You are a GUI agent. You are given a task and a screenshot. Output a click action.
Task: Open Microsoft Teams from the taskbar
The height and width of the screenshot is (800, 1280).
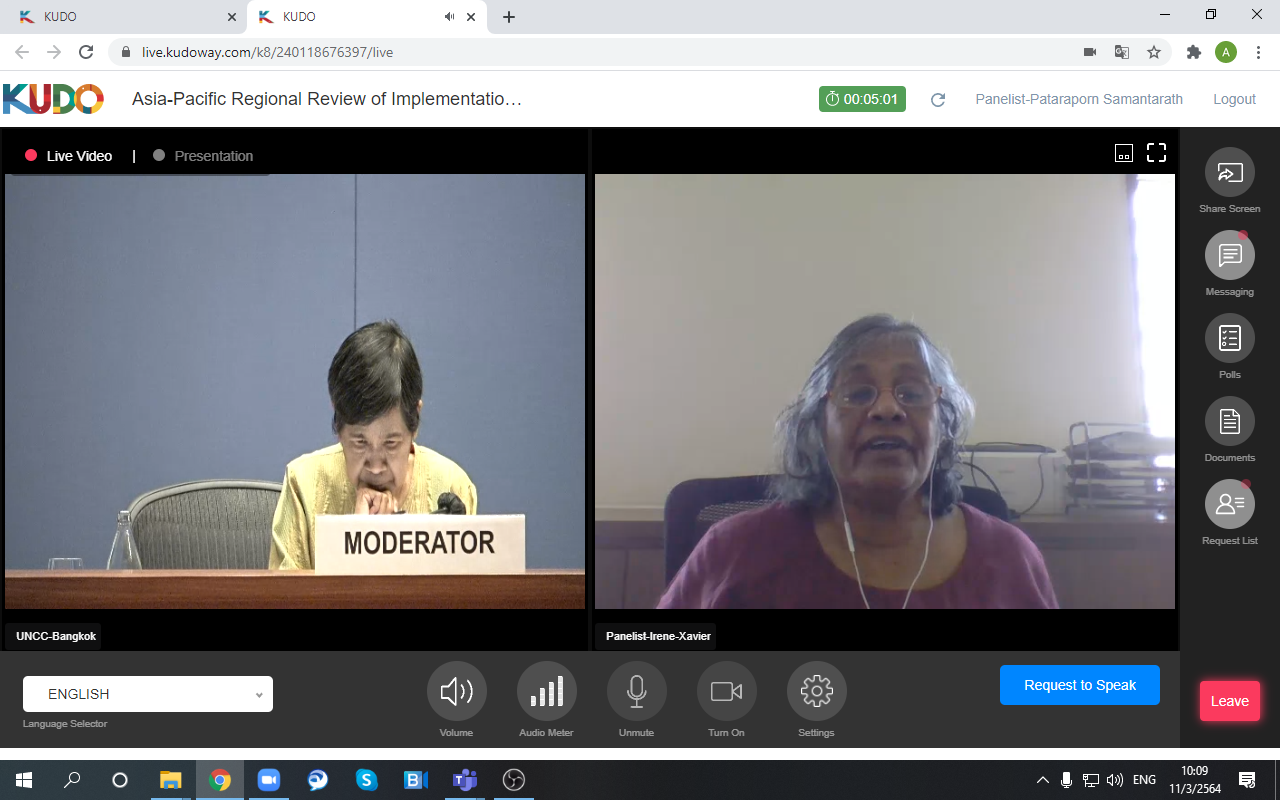[464, 780]
